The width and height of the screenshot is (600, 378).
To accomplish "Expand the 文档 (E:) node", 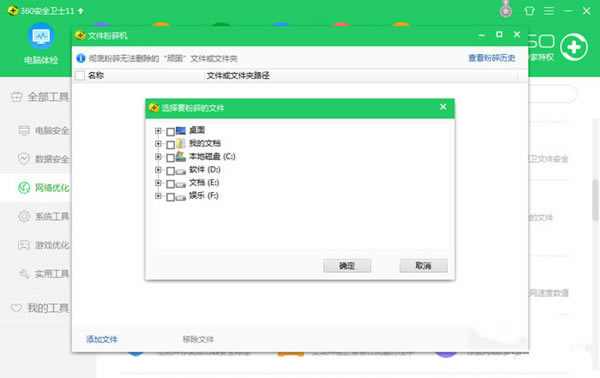I will 158,183.
